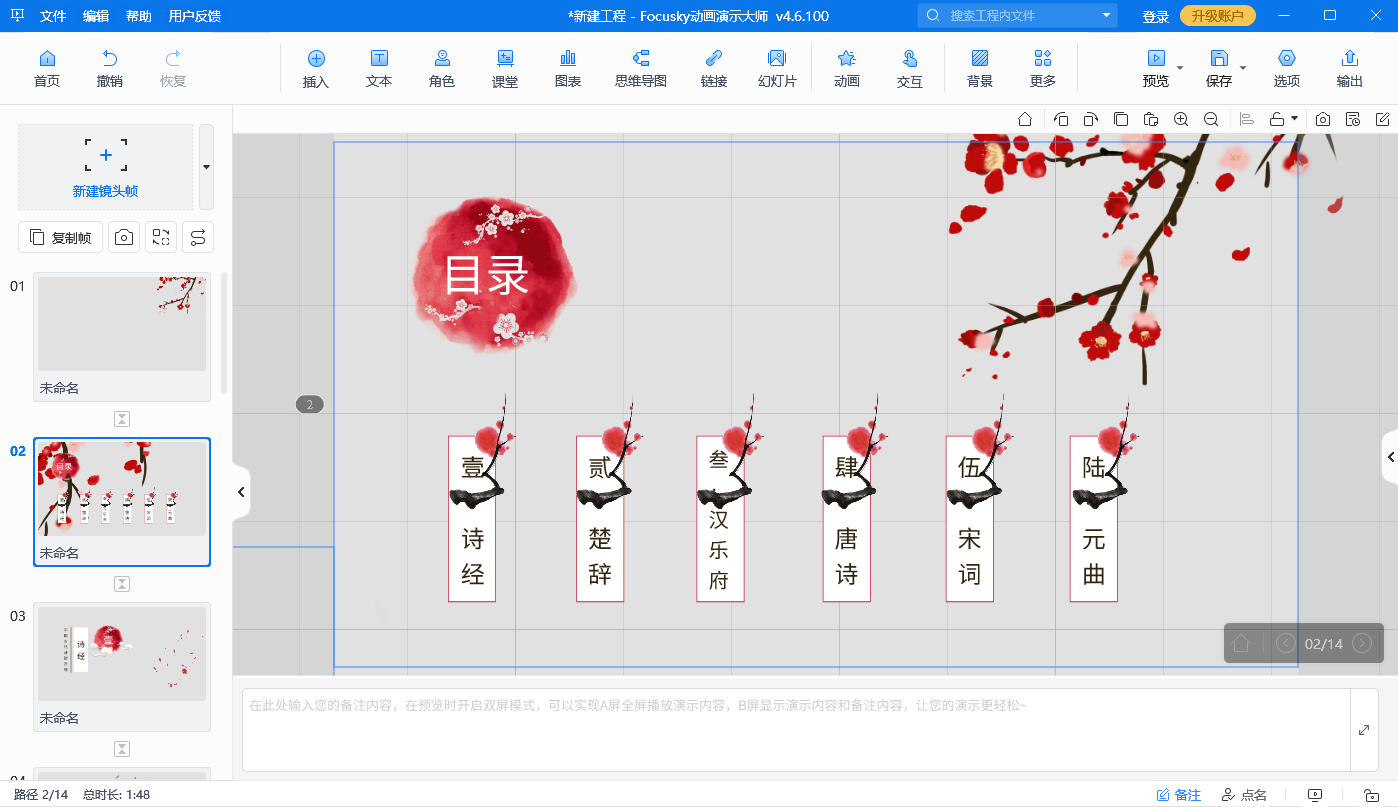1398x807 pixels.
Task: Open the 首页 home toolbar button
Action: click(47, 69)
